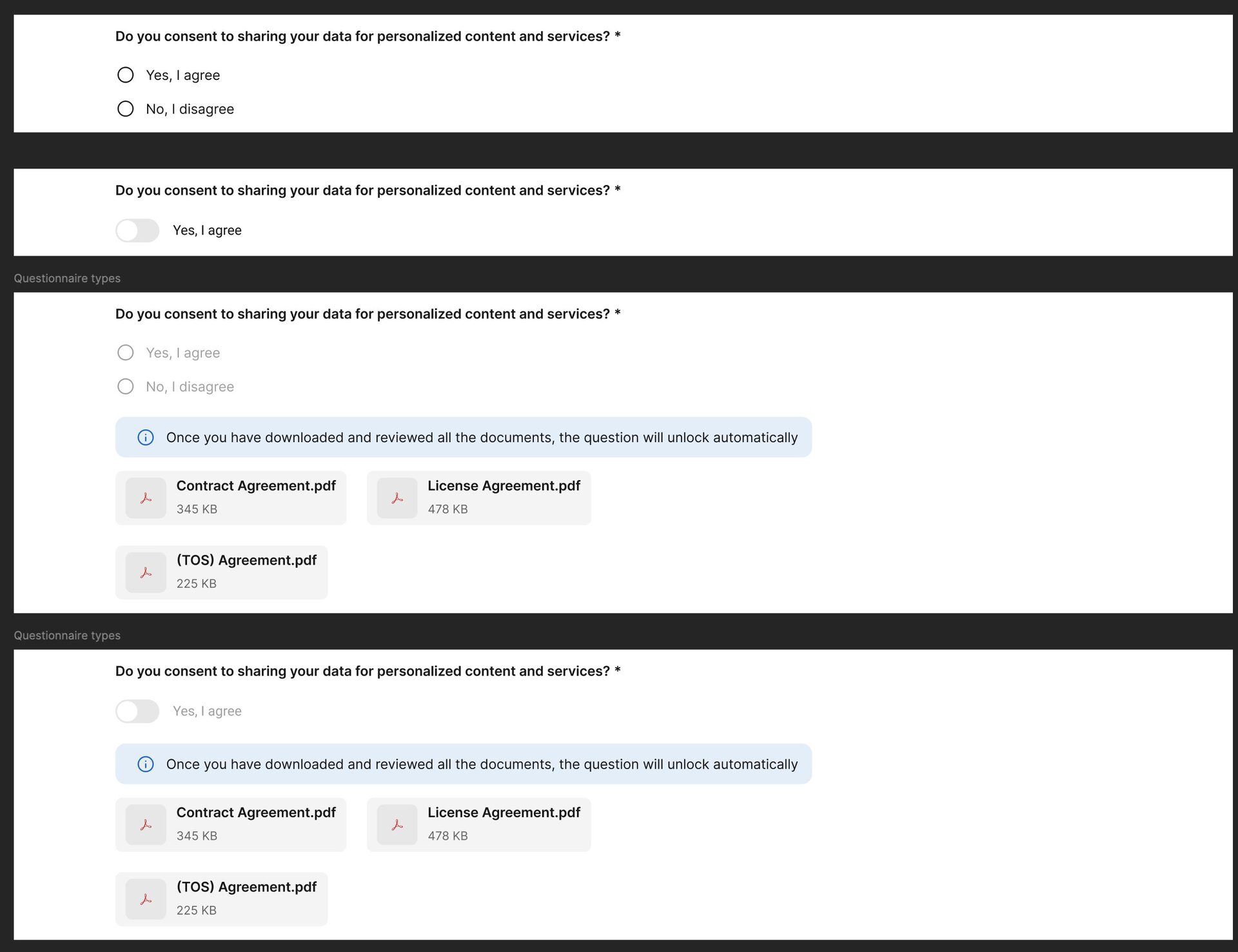
Task: Enable the "Yes, I agree" switch in the second question
Action: pos(137,231)
